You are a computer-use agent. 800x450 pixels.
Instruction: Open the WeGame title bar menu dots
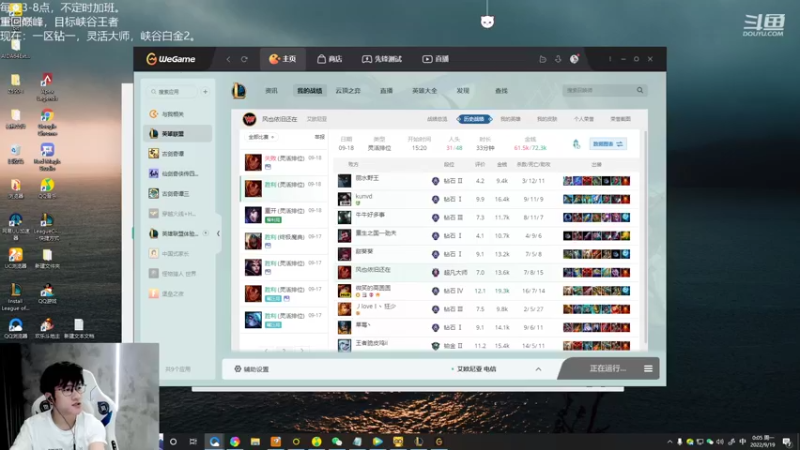coord(610,59)
